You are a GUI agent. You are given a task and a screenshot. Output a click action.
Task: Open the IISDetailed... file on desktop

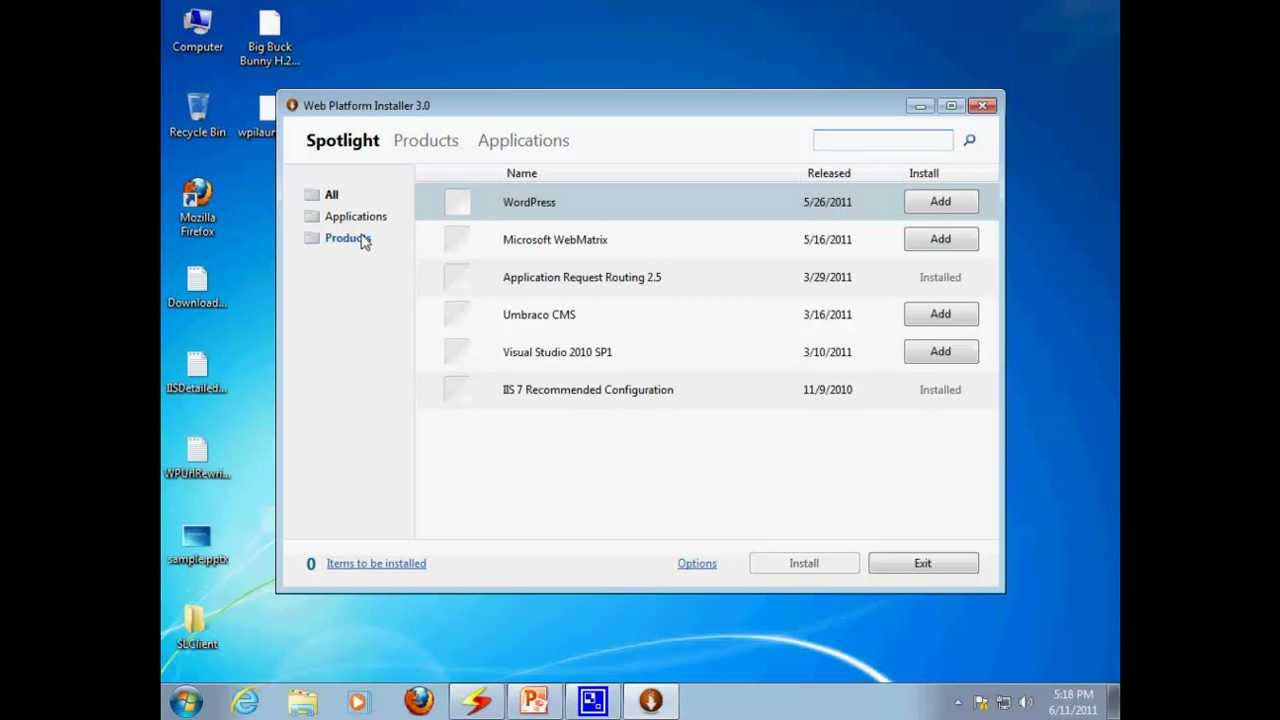(x=197, y=372)
